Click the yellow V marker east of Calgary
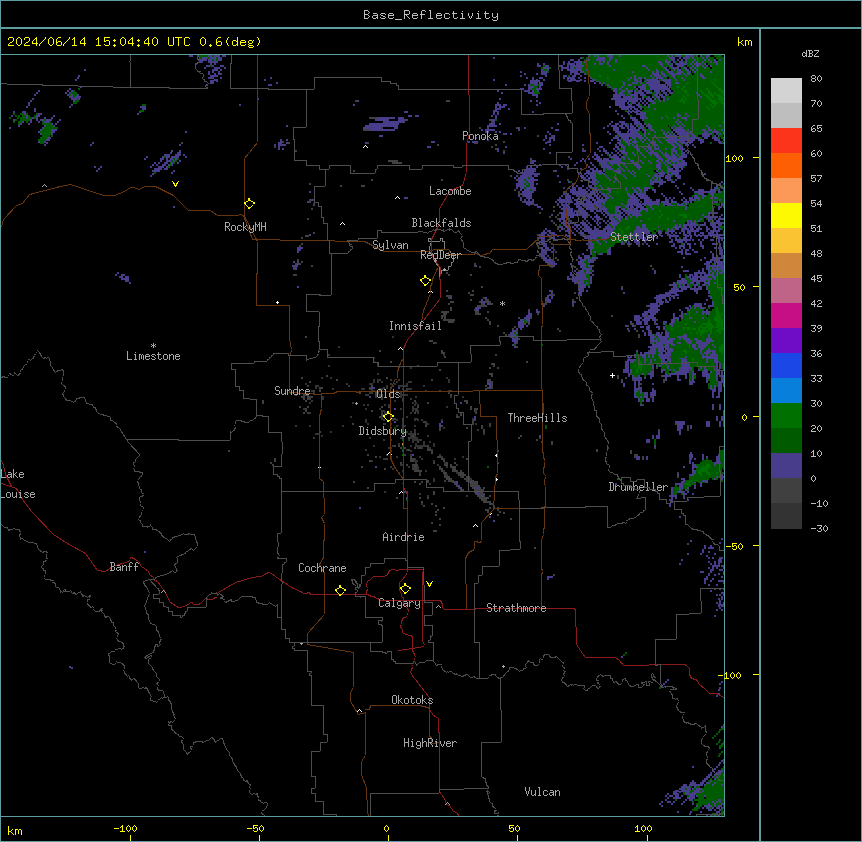This screenshot has height=842, width=862. click(x=429, y=584)
